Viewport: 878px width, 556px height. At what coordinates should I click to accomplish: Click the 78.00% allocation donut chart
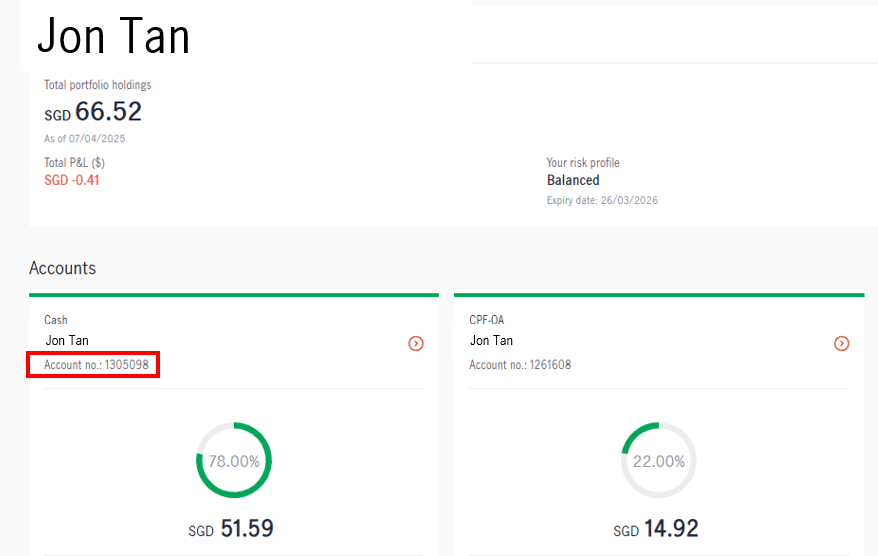(234, 460)
